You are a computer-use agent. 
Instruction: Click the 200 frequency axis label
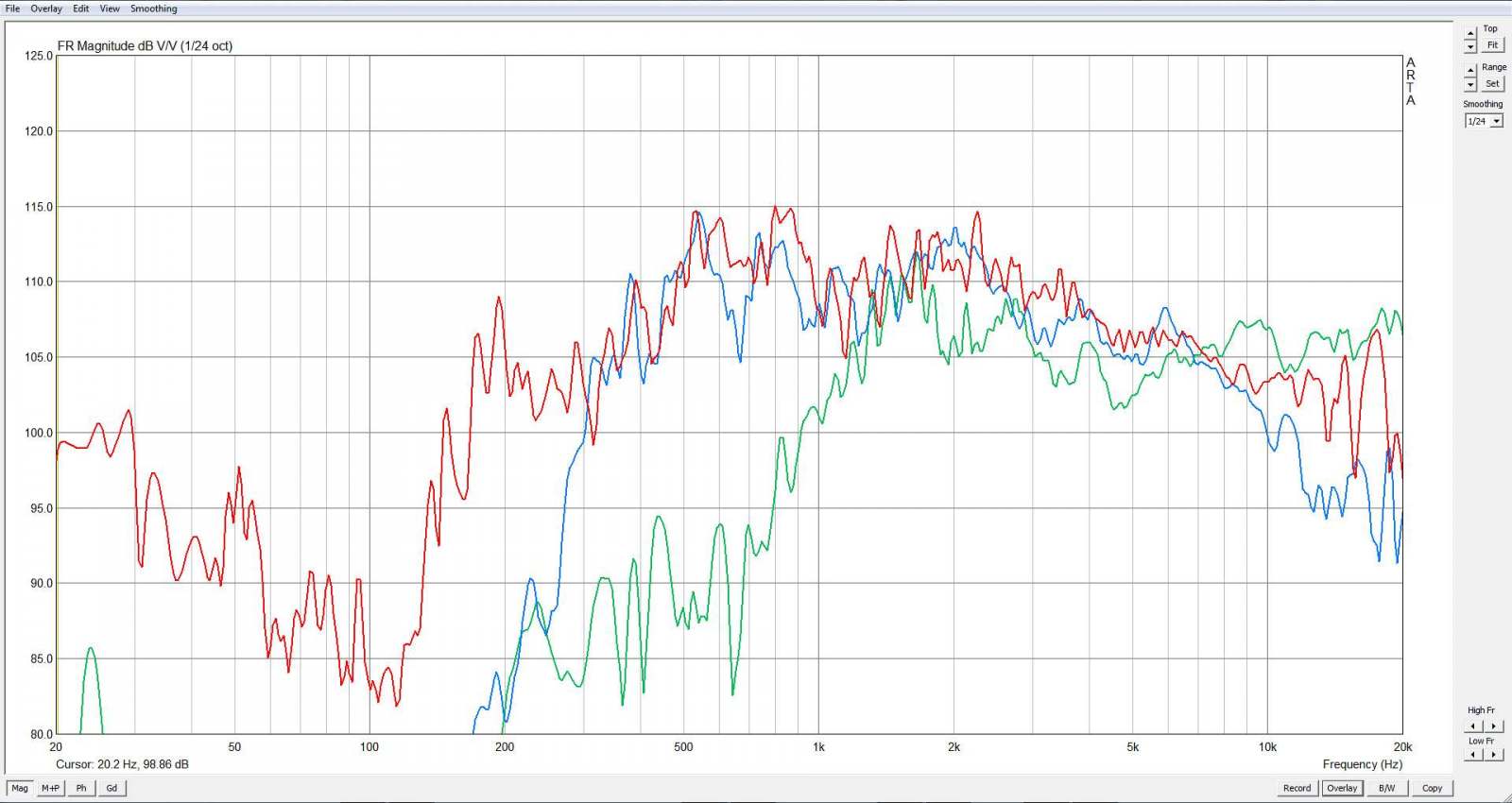point(505,747)
